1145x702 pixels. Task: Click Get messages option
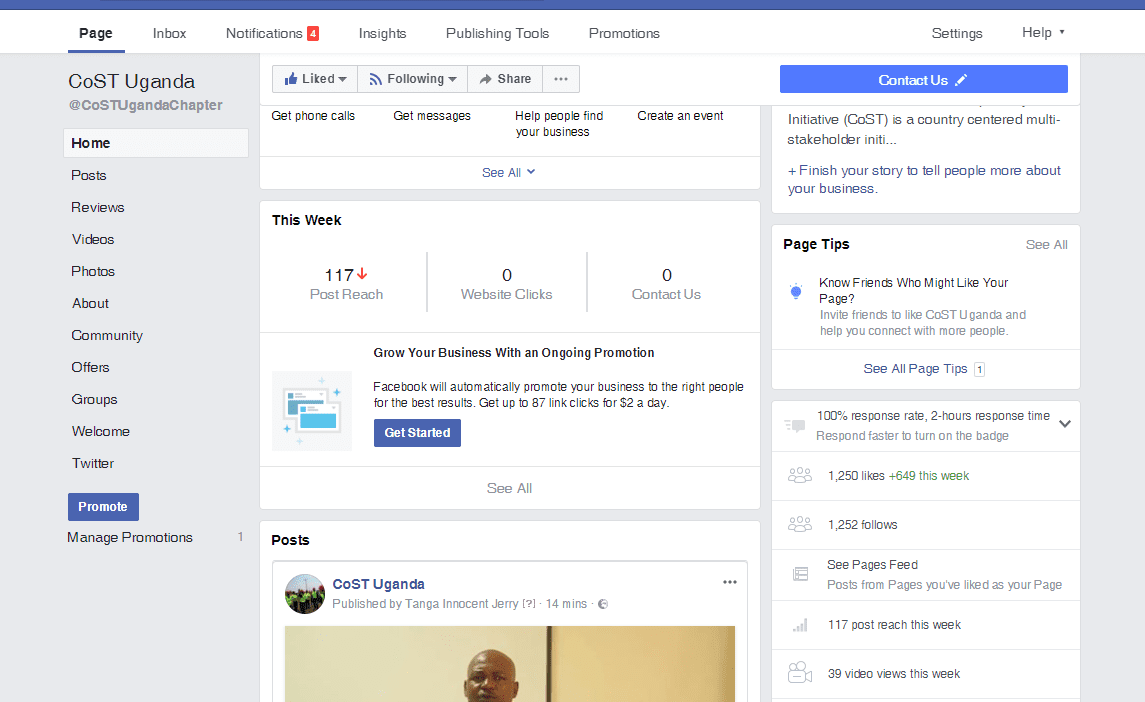[x=432, y=116]
